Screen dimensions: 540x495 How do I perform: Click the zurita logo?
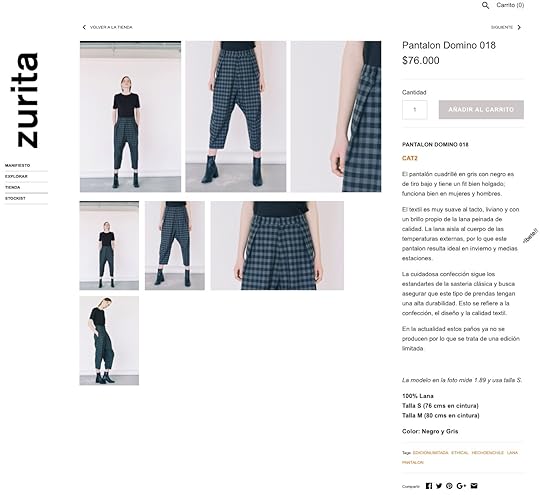pyautogui.click(x=28, y=101)
